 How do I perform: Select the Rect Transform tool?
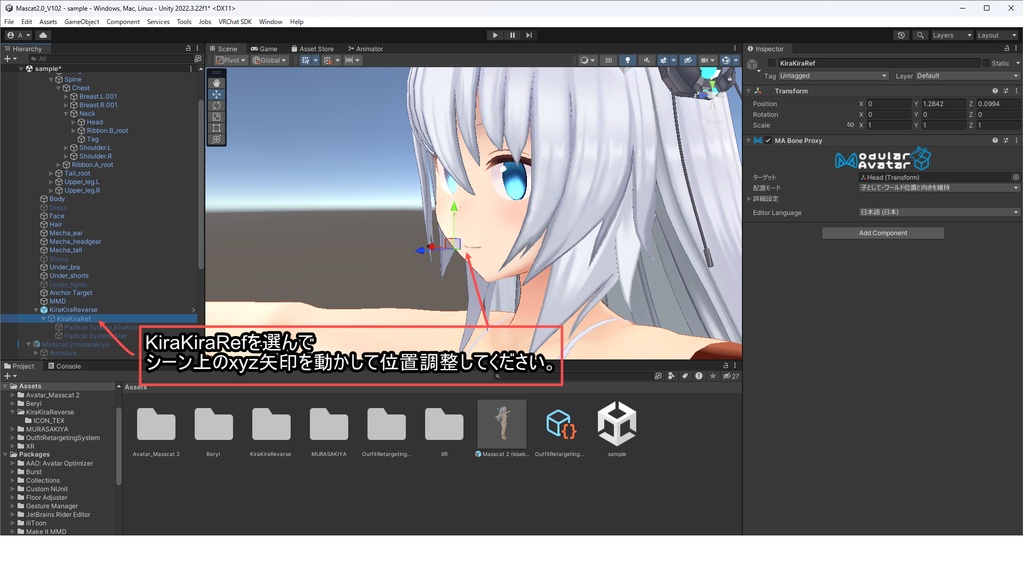tap(216, 128)
